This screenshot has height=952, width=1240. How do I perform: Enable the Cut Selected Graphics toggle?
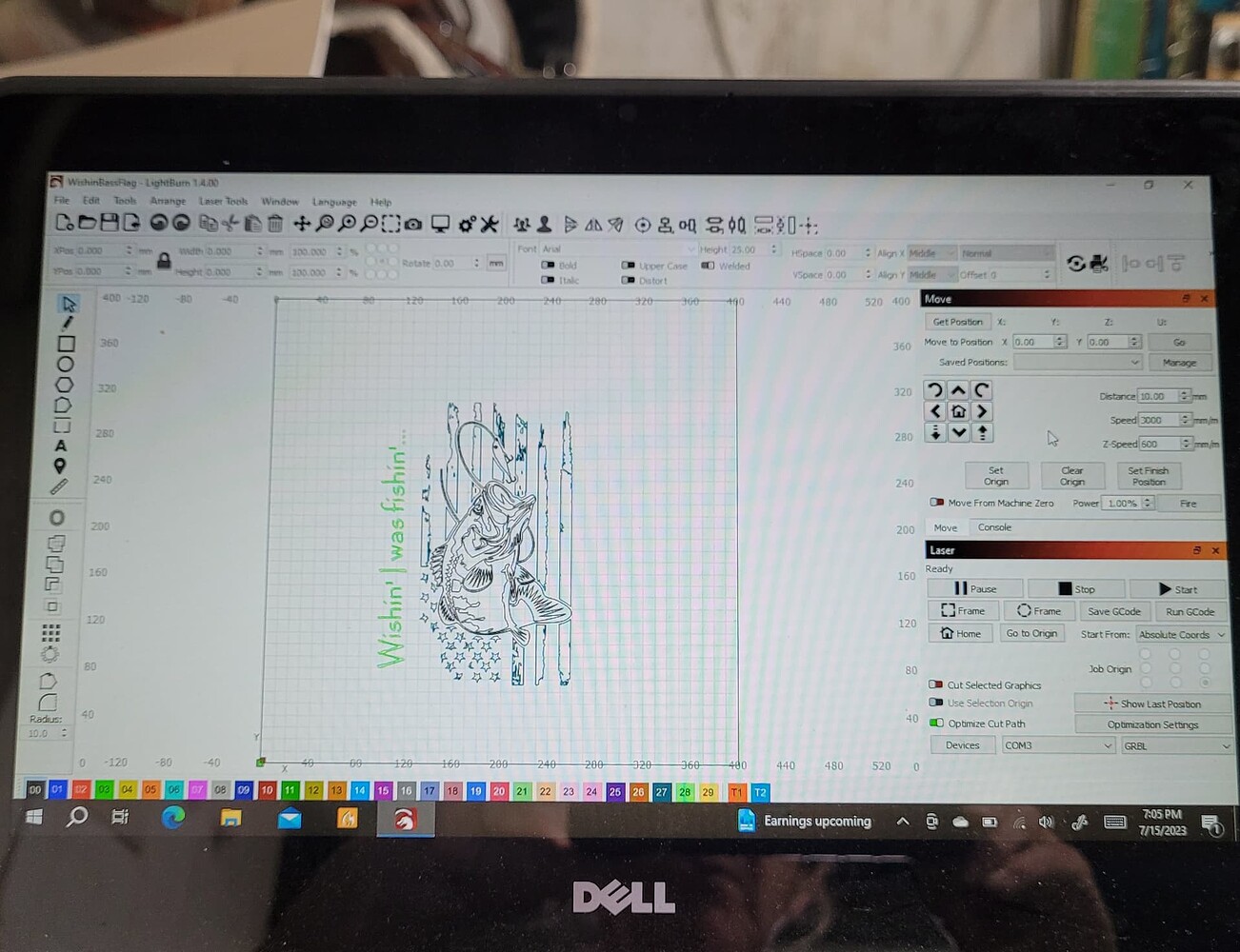[936, 684]
